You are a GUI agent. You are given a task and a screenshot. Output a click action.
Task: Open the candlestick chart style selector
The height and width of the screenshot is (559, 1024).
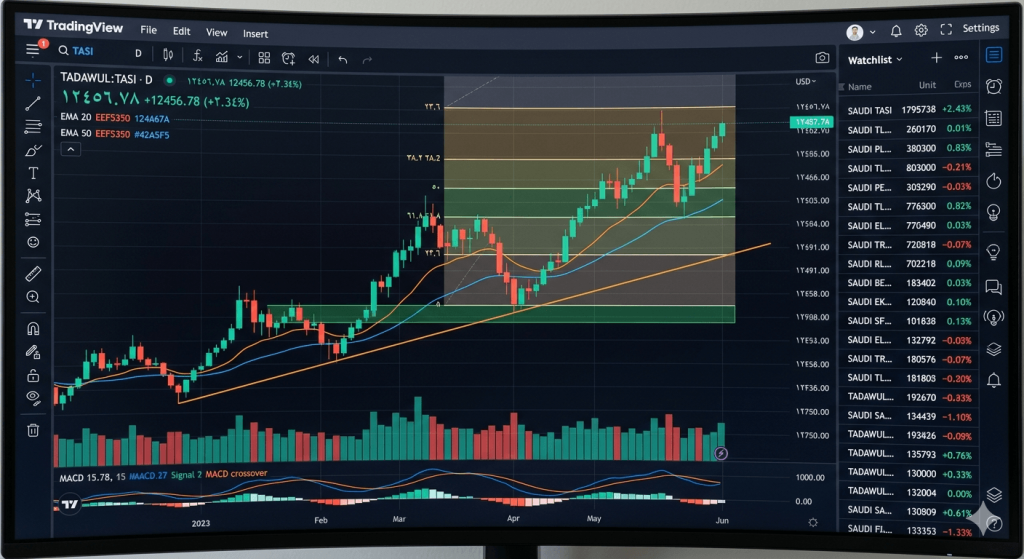click(x=168, y=55)
